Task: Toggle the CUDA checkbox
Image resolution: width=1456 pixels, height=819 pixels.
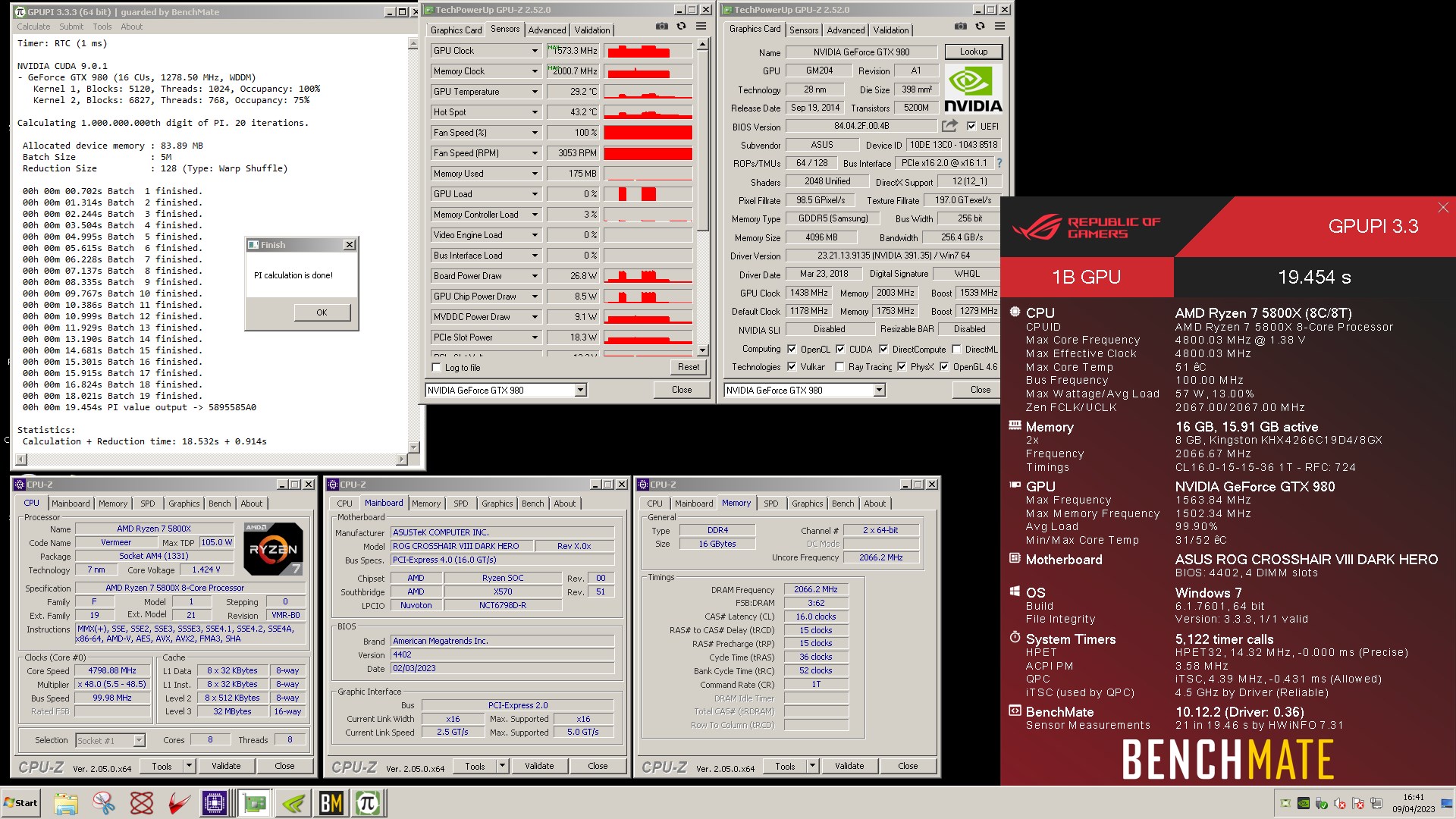Action: (840, 350)
